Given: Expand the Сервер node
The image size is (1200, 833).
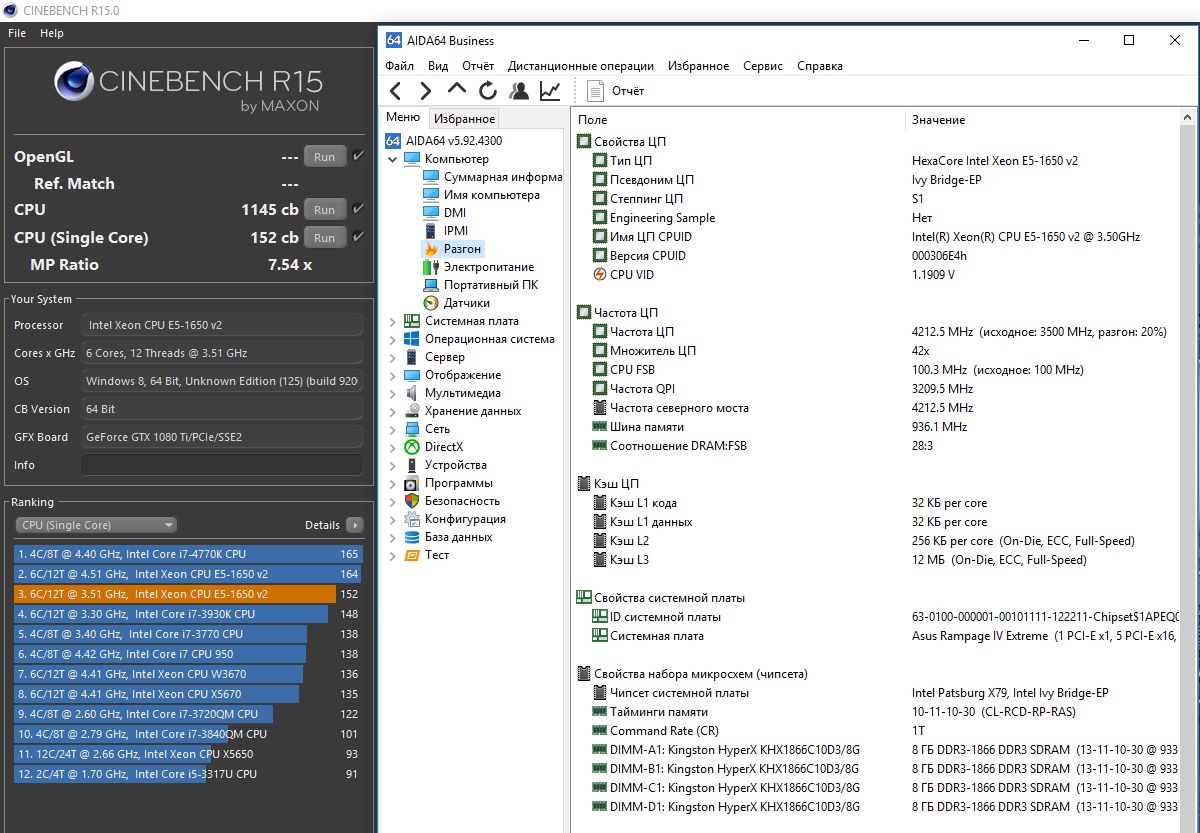Looking at the screenshot, I should pyautogui.click(x=393, y=357).
